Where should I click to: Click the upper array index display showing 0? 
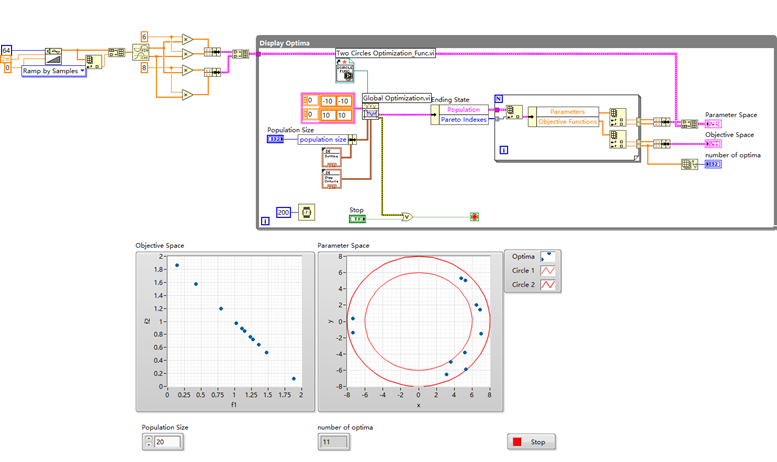coord(310,101)
